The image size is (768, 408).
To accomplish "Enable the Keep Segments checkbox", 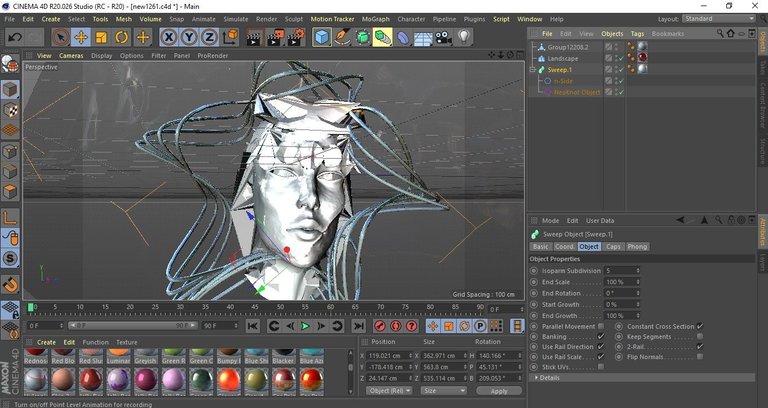I will pyautogui.click(x=700, y=336).
